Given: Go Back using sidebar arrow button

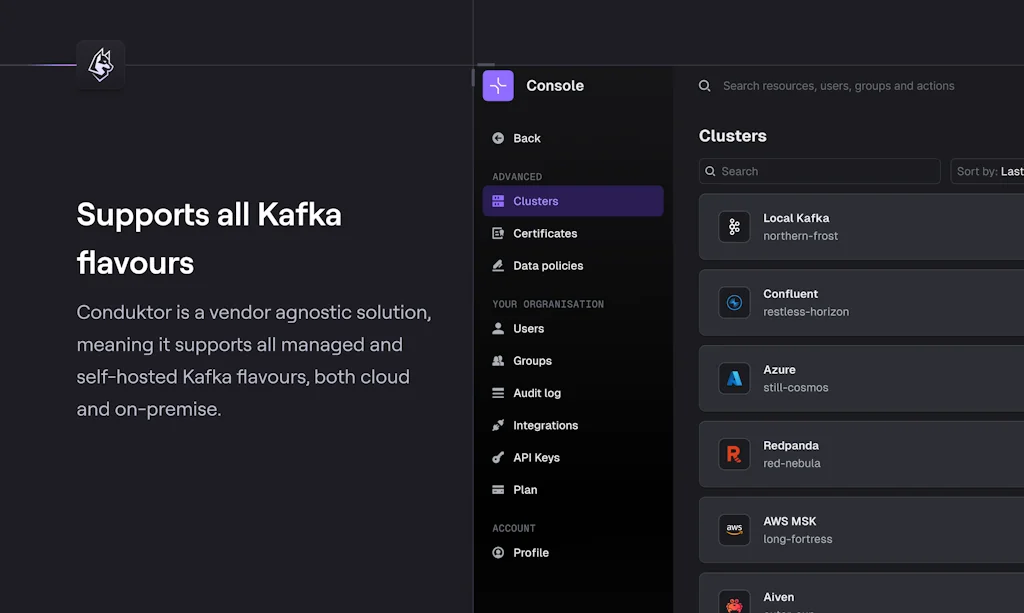Looking at the screenshot, I should pyautogui.click(x=516, y=139).
